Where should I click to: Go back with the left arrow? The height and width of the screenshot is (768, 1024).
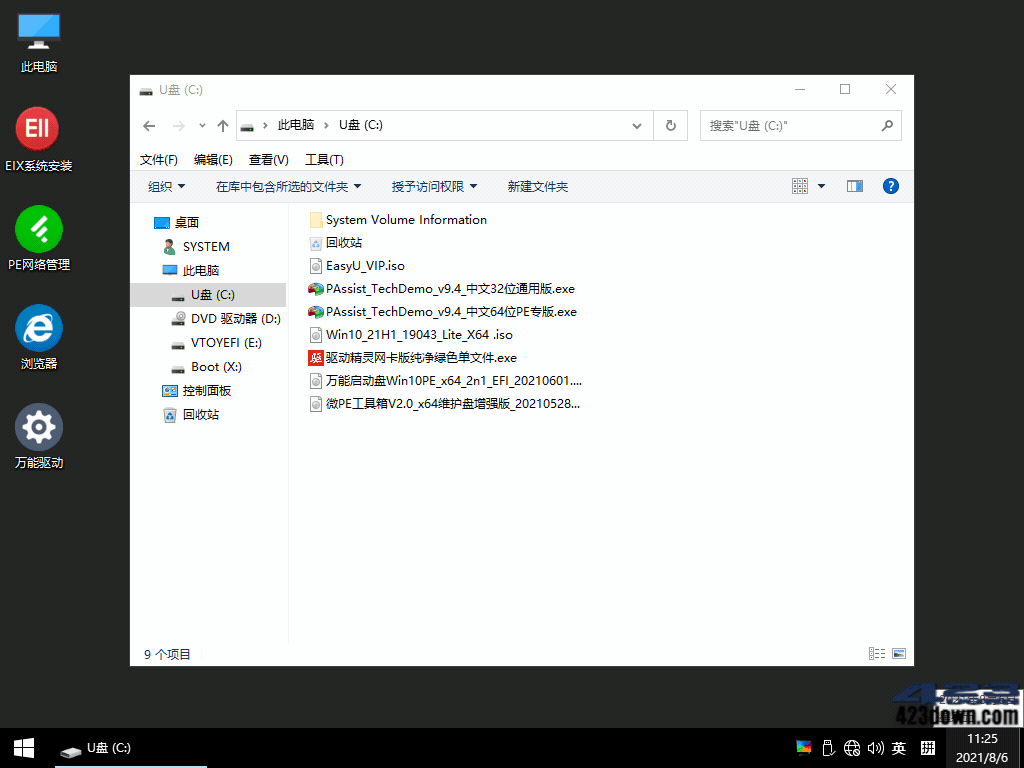[x=149, y=125]
